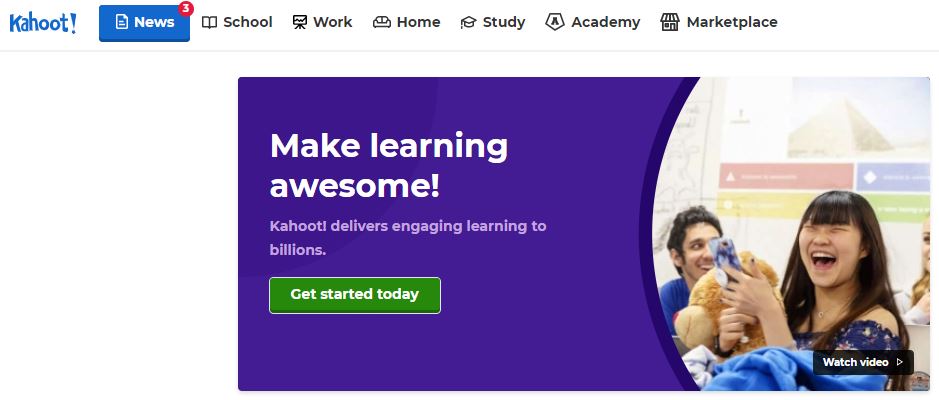This screenshot has height=400, width=939.
Task: Click the presentation board Work icon
Action: (299, 23)
